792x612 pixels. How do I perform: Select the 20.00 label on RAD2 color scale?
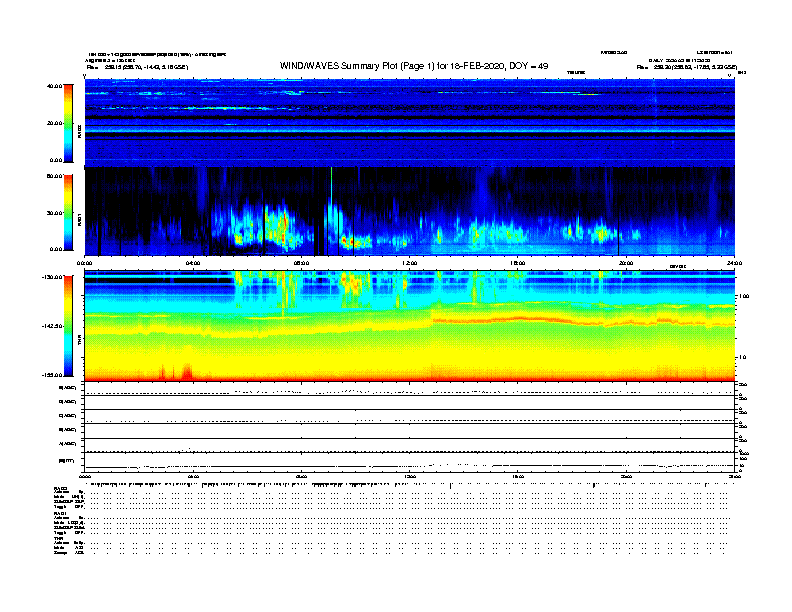click(x=54, y=123)
